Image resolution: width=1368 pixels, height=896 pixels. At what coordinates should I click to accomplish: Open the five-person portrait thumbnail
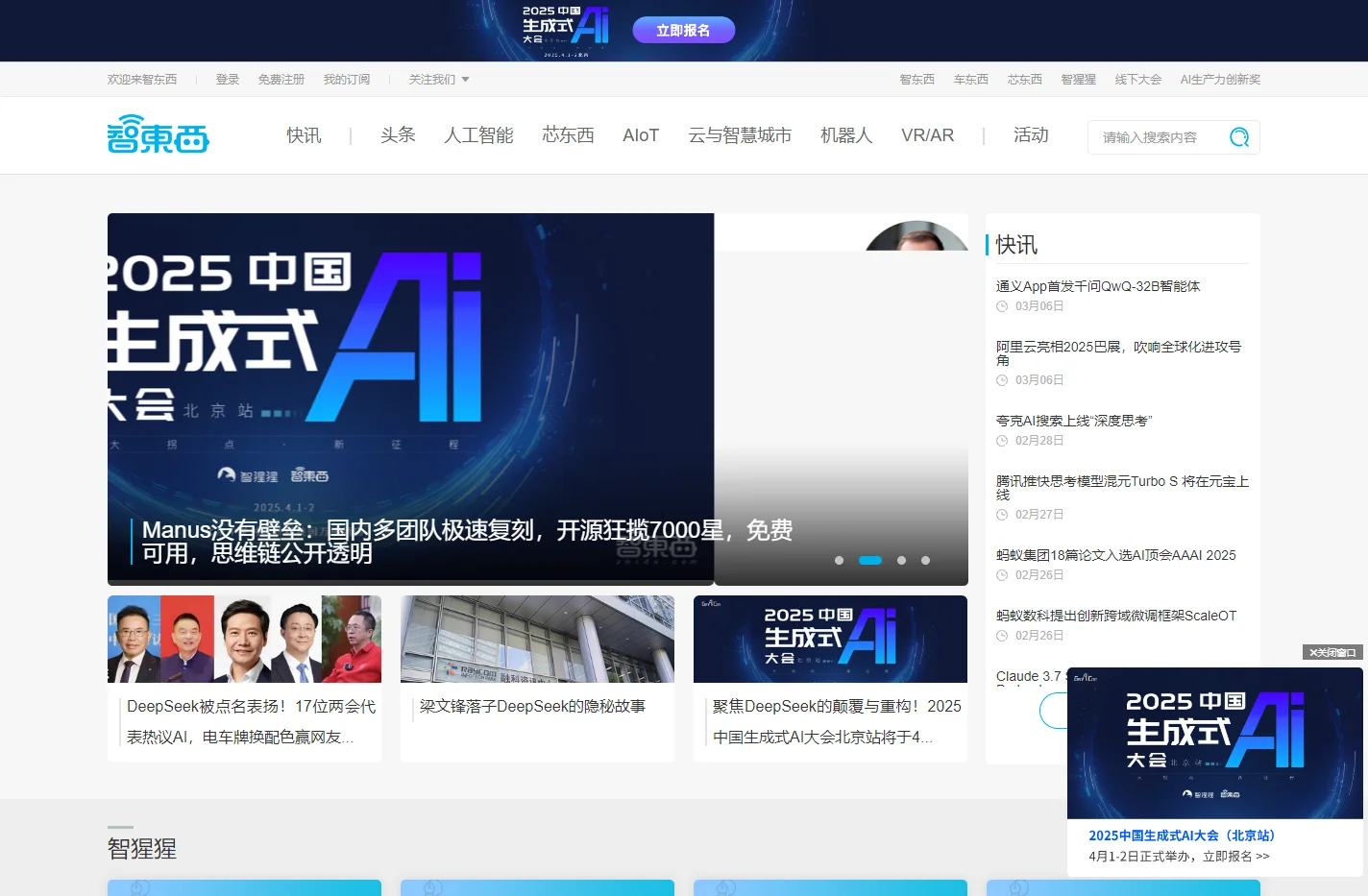pyautogui.click(x=244, y=639)
